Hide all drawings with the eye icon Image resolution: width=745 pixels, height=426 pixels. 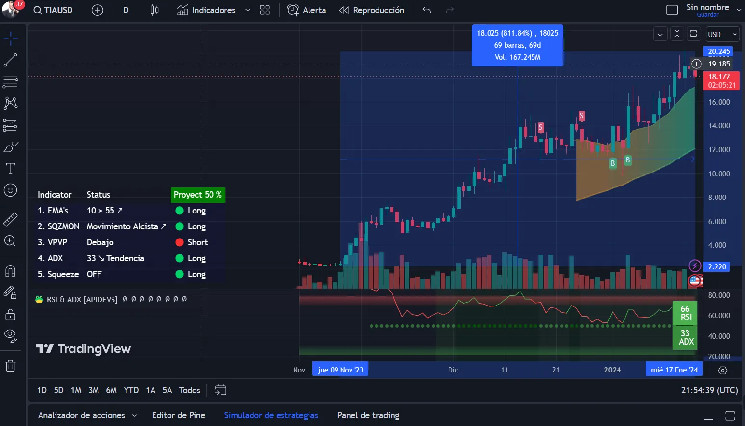pos(10,336)
